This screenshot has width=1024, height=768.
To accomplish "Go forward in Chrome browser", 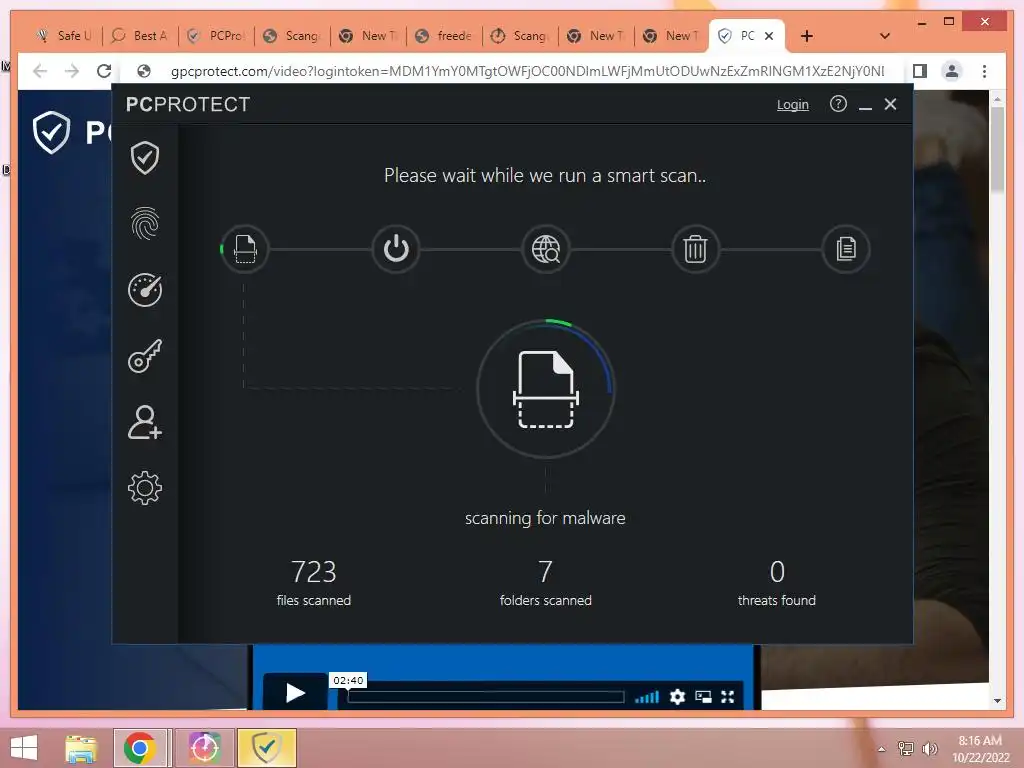I will click(x=72, y=71).
